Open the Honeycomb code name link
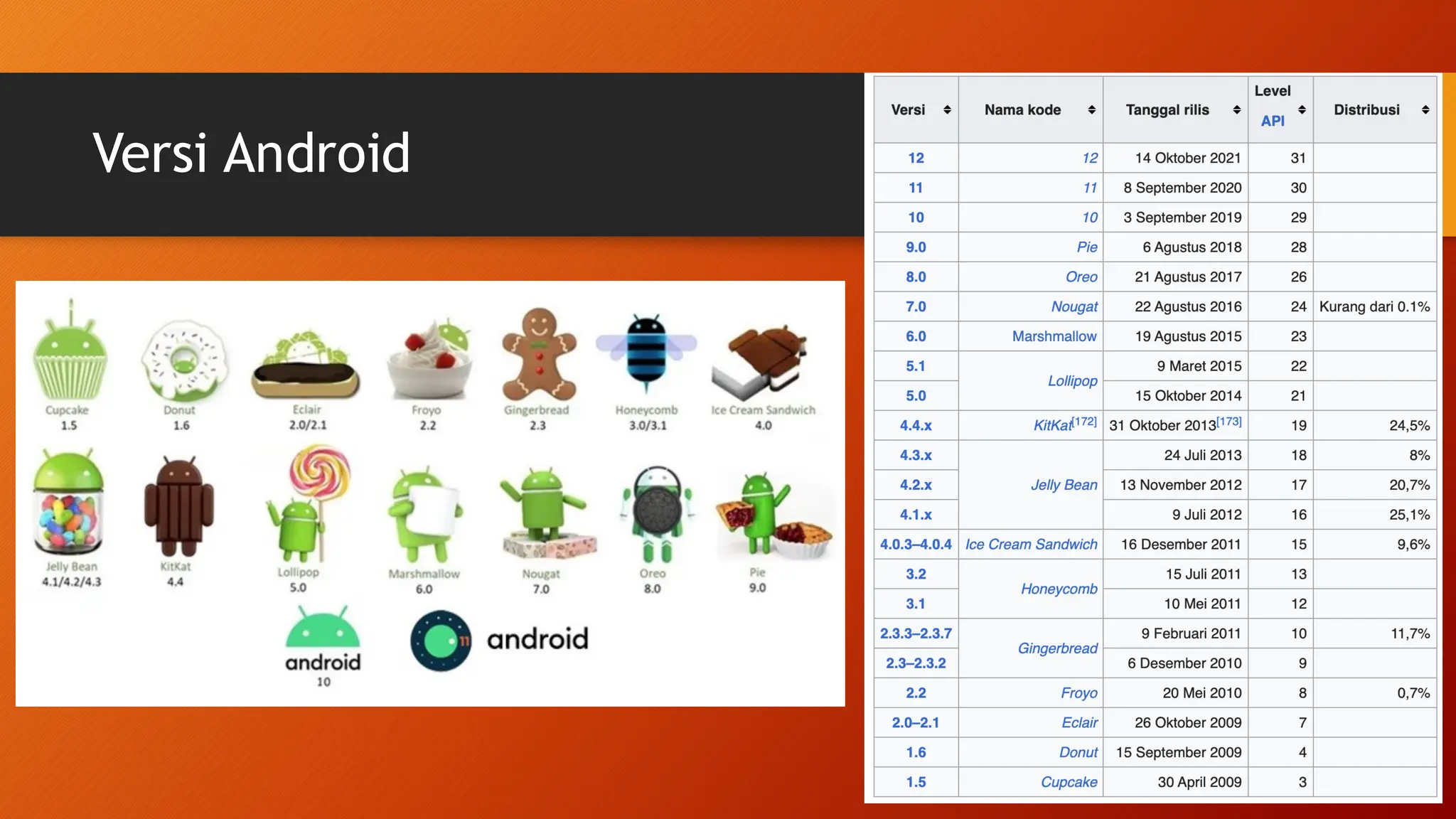The width and height of the screenshot is (1456, 819). (1059, 589)
